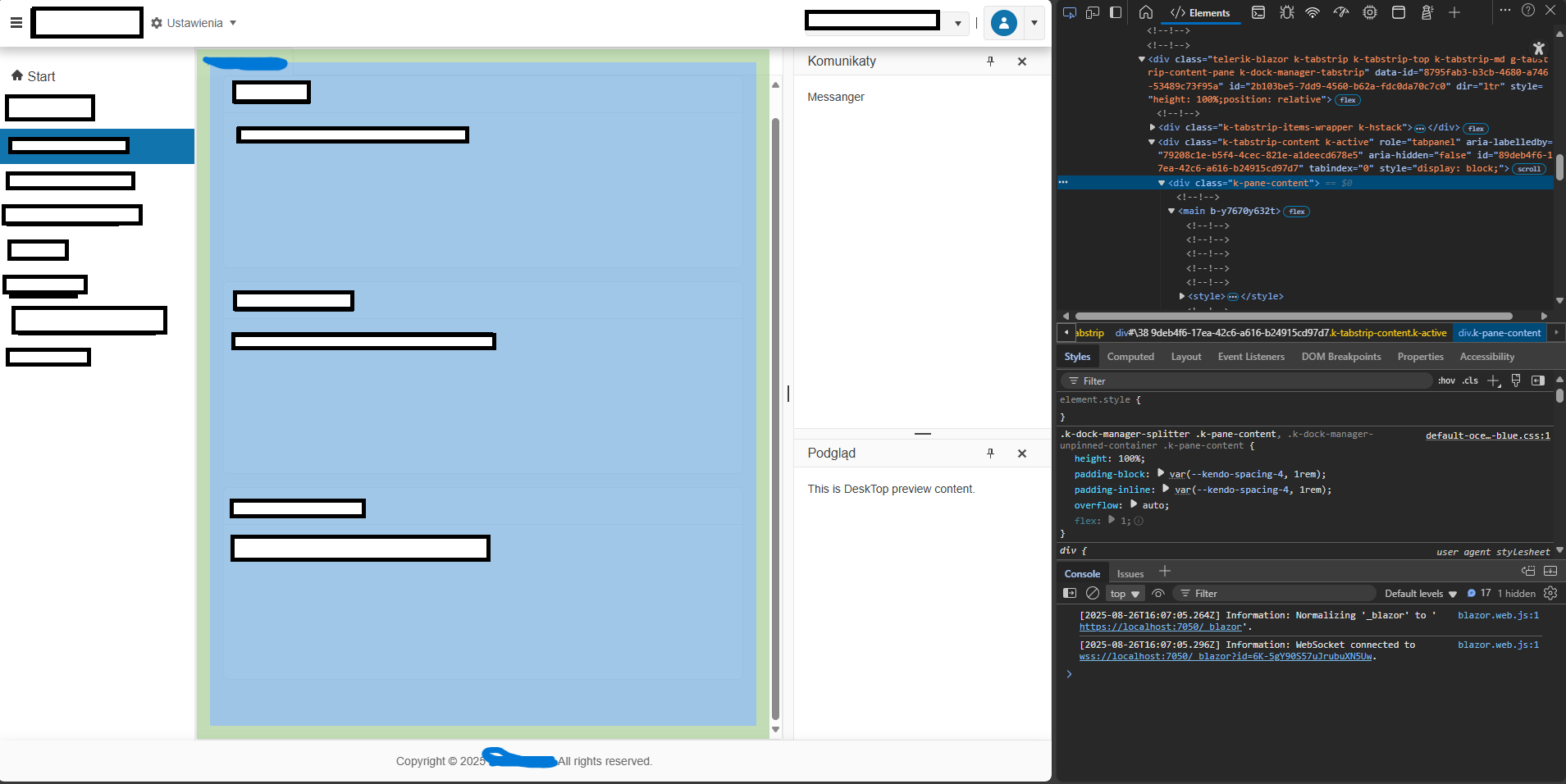Open the default-ocean-blue.css source link
Viewport: 1566px width, 784px height.
point(1487,435)
